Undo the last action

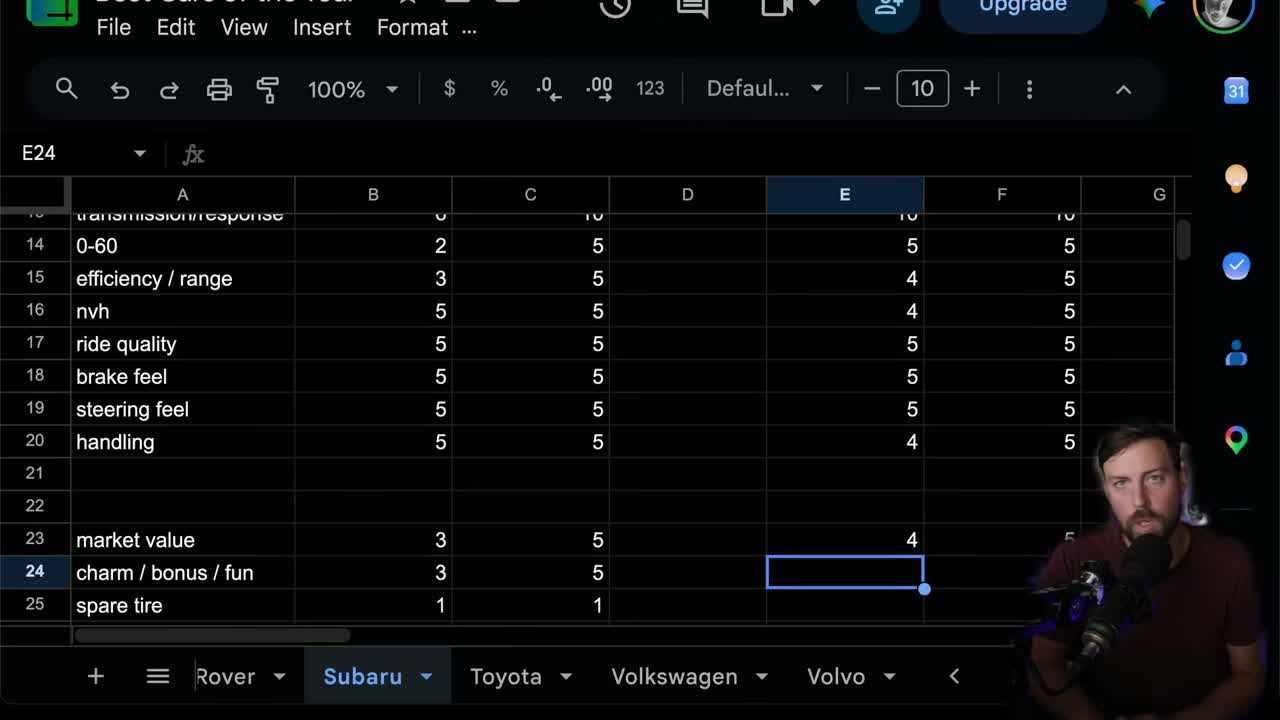tap(120, 90)
